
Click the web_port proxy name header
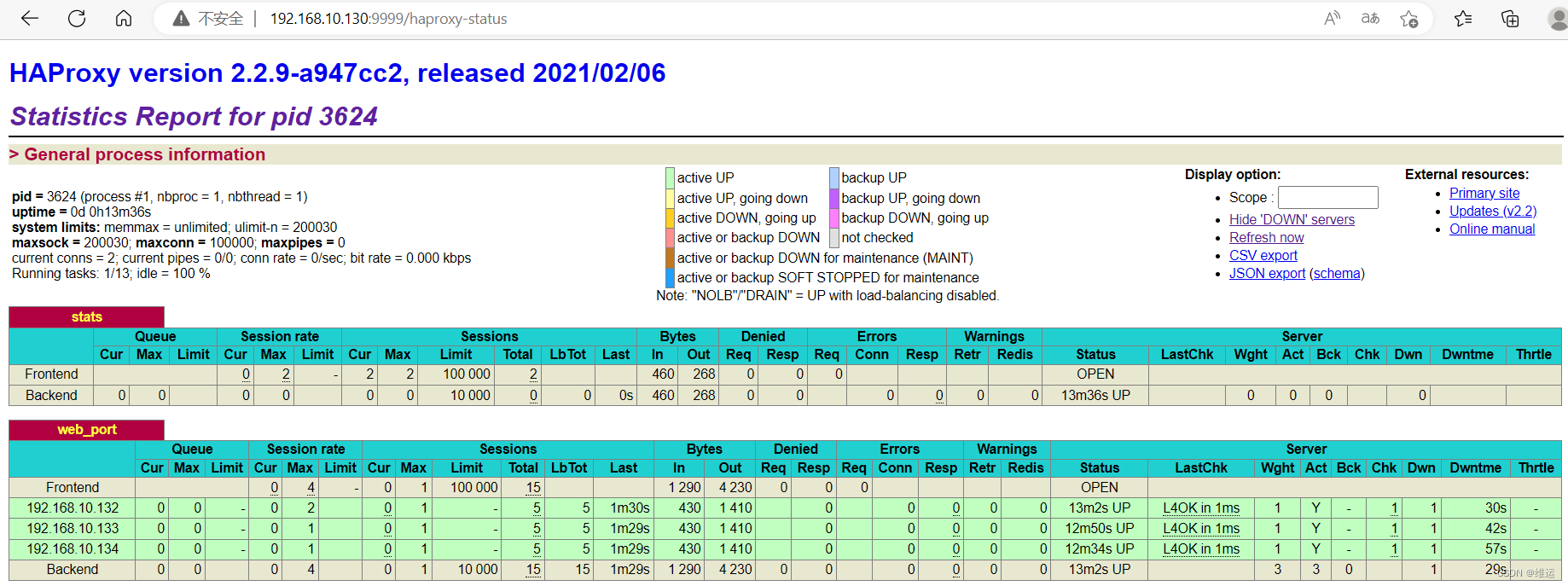tap(86, 429)
